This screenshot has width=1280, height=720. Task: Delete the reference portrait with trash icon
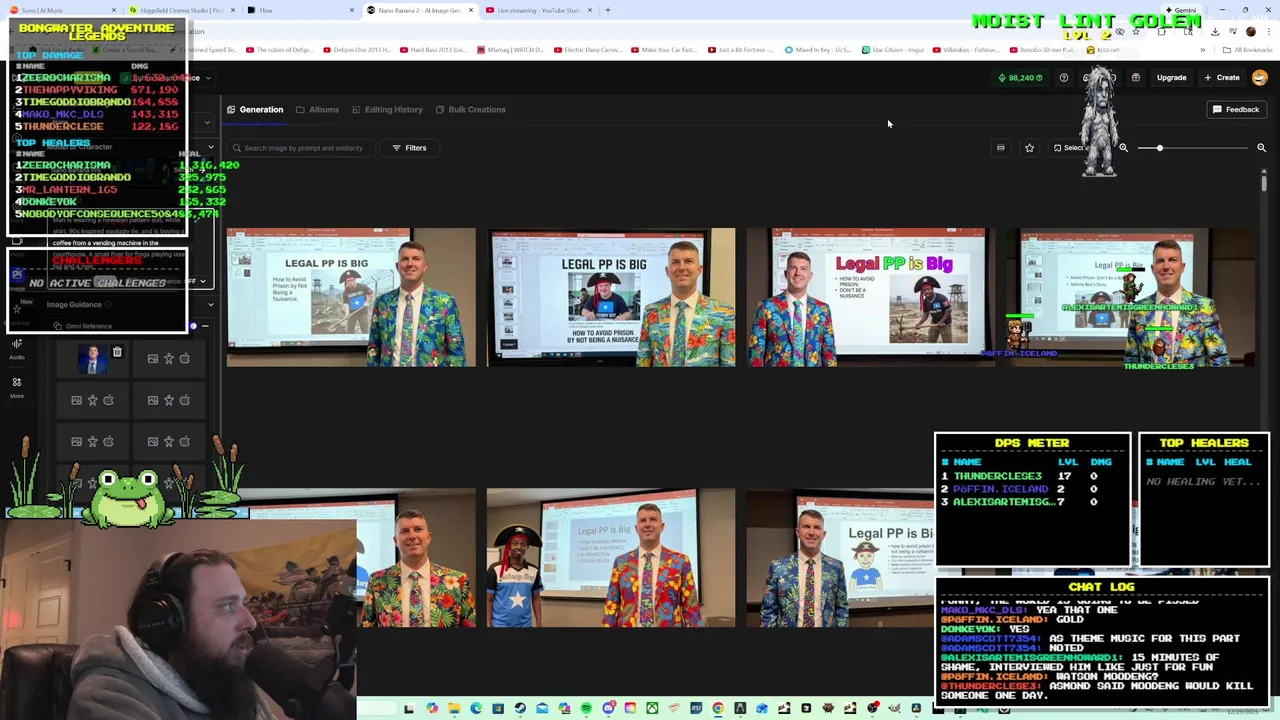coord(117,352)
